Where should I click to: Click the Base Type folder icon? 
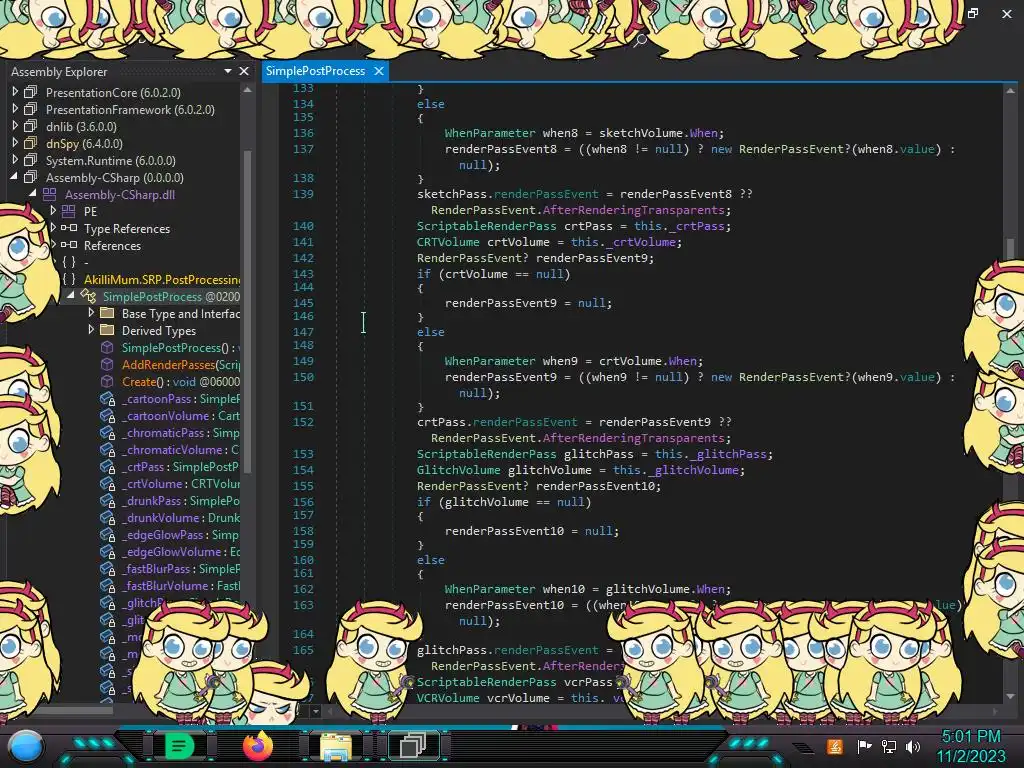(107, 313)
